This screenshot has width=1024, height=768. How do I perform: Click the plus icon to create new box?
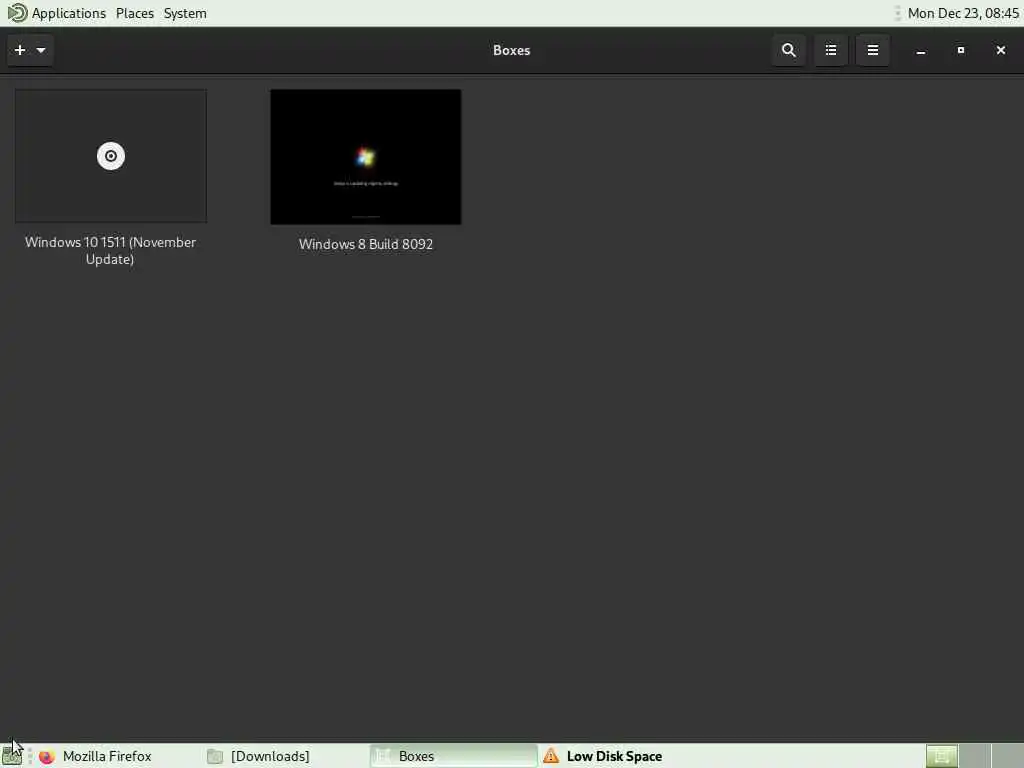coord(20,50)
